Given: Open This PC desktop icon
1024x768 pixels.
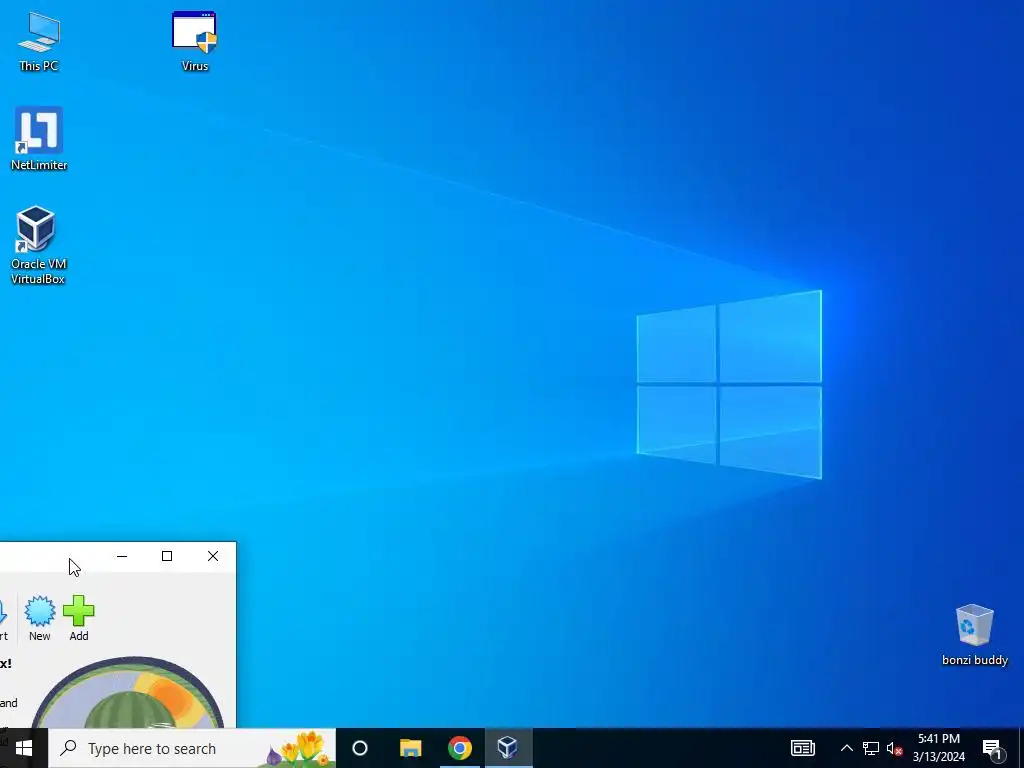Looking at the screenshot, I should tap(39, 40).
